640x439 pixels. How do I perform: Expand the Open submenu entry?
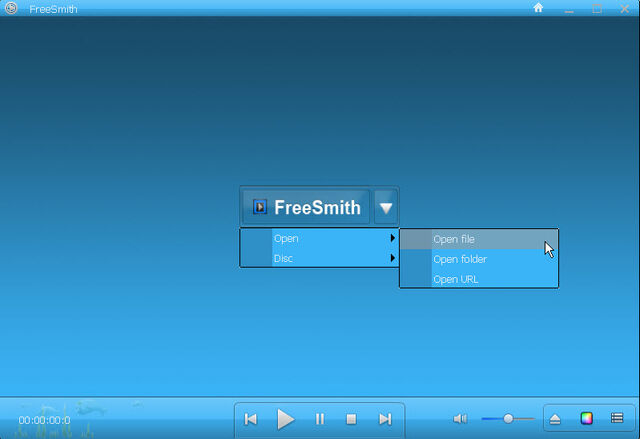(319, 238)
